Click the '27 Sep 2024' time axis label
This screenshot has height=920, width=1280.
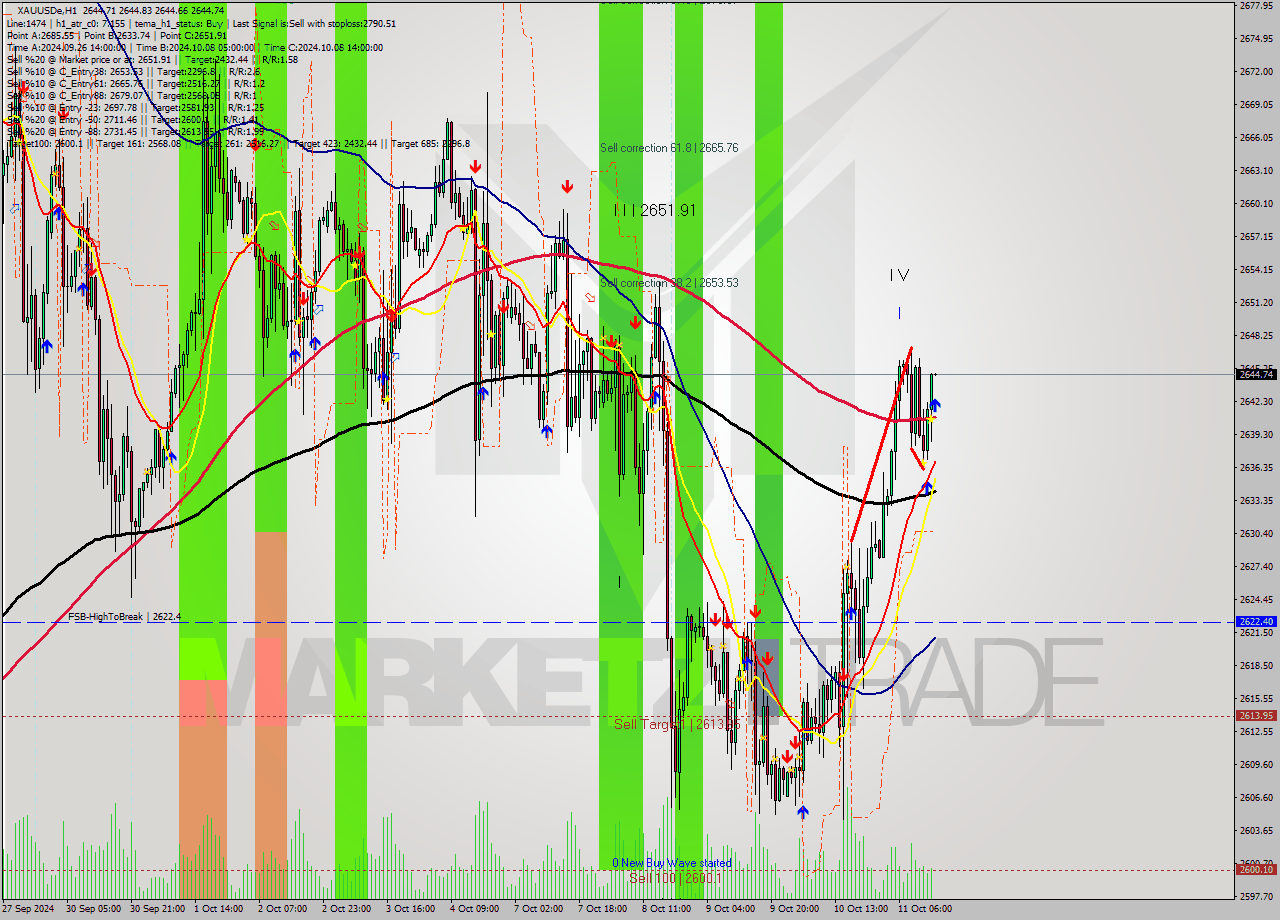(x=30, y=909)
